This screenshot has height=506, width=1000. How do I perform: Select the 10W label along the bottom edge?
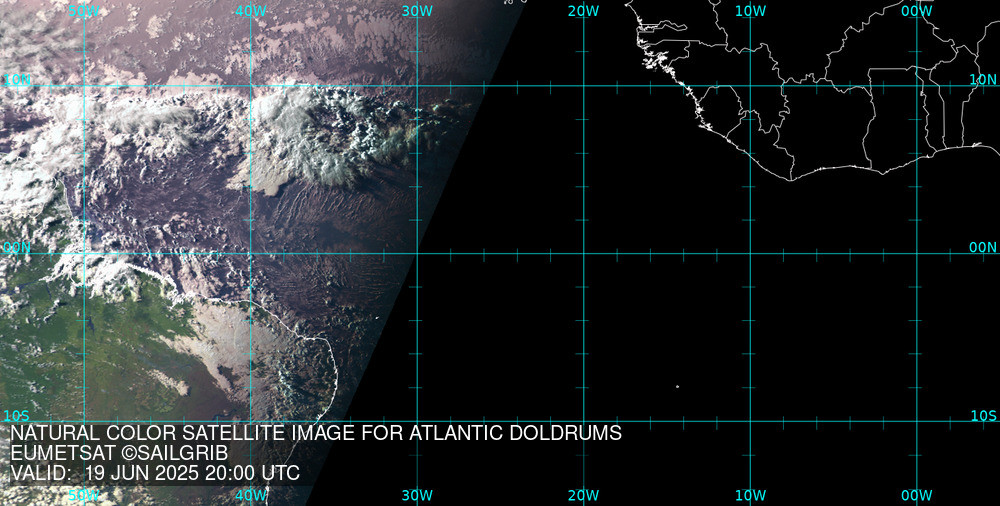pos(751,495)
